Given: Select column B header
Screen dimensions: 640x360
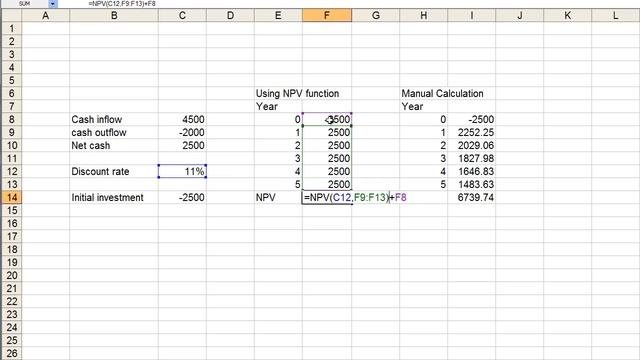Looking at the screenshot, I should click(x=114, y=16).
